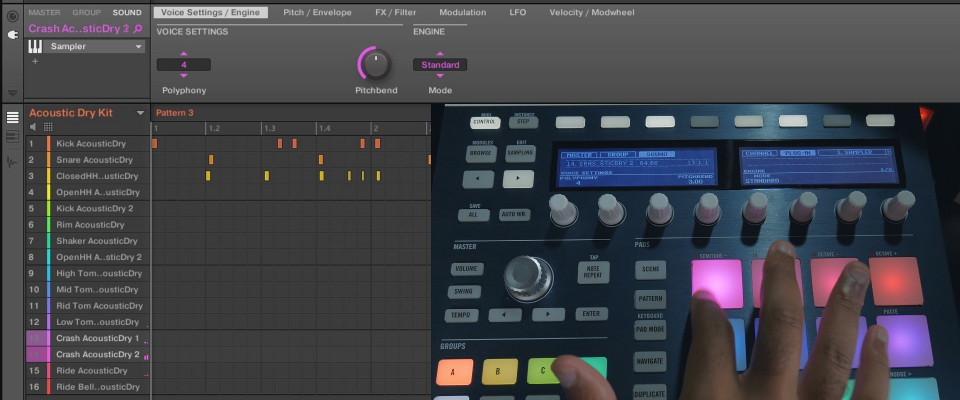Mute sound slot number 3

pyautogui.click(x=31, y=176)
